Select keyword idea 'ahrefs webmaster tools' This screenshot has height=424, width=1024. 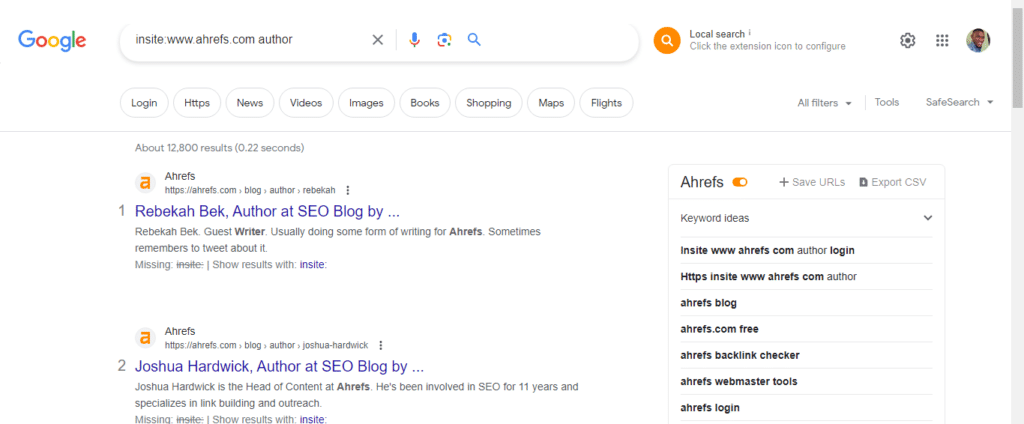(739, 382)
